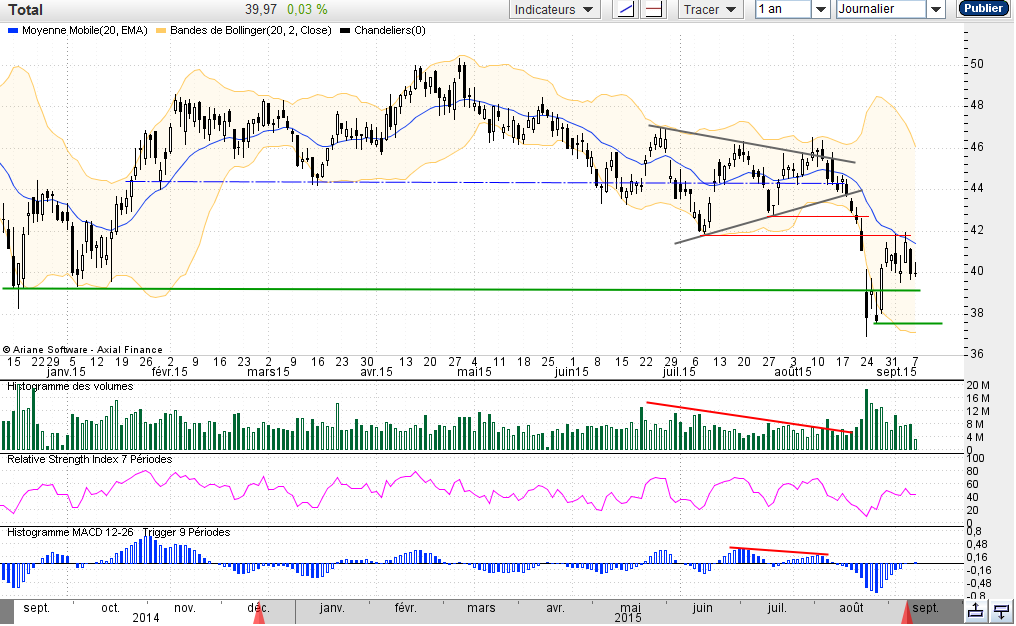Click 'mars' on the bottom timeline bar

pos(481,608)
